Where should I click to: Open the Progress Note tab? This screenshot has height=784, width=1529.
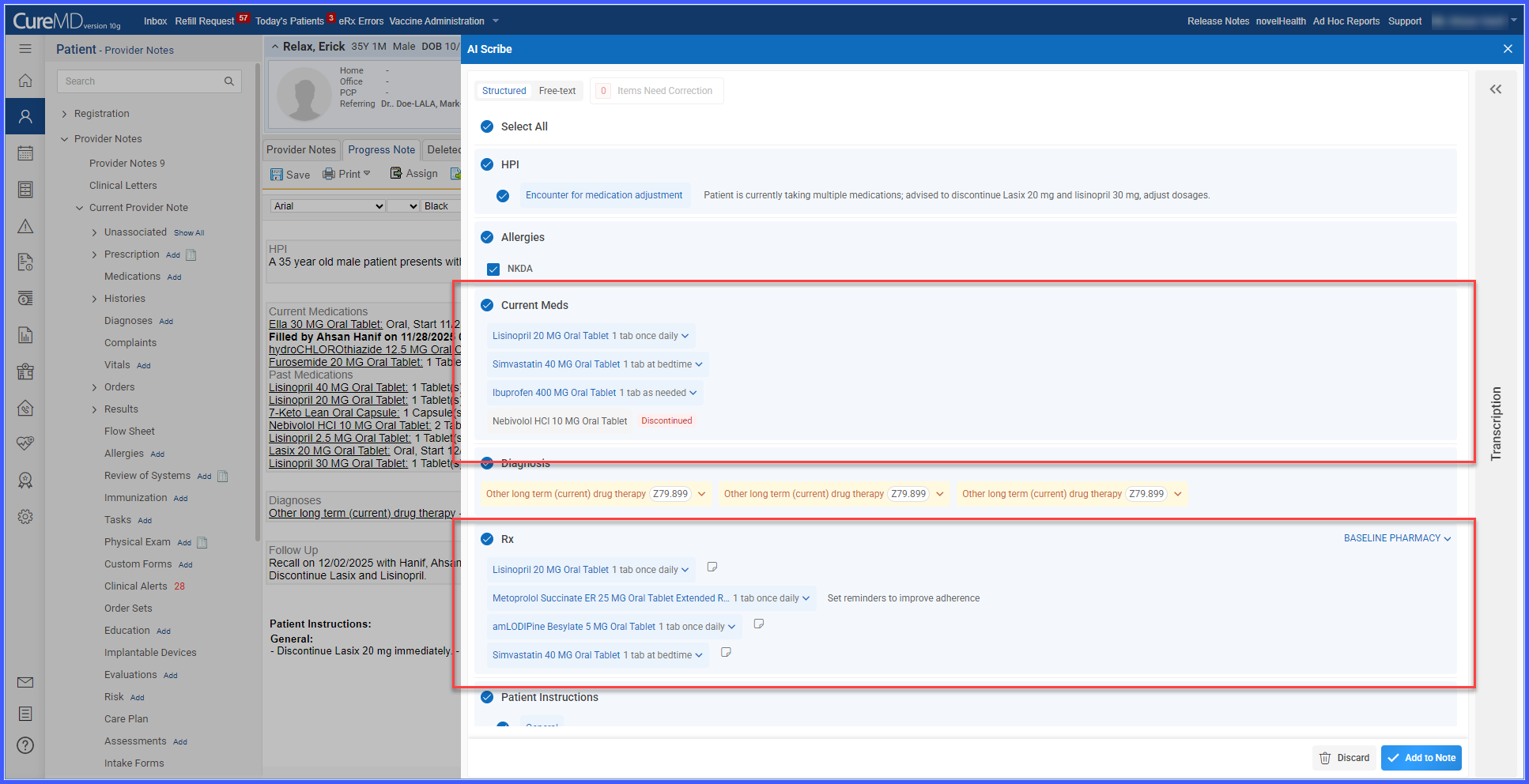click(382, 149)
